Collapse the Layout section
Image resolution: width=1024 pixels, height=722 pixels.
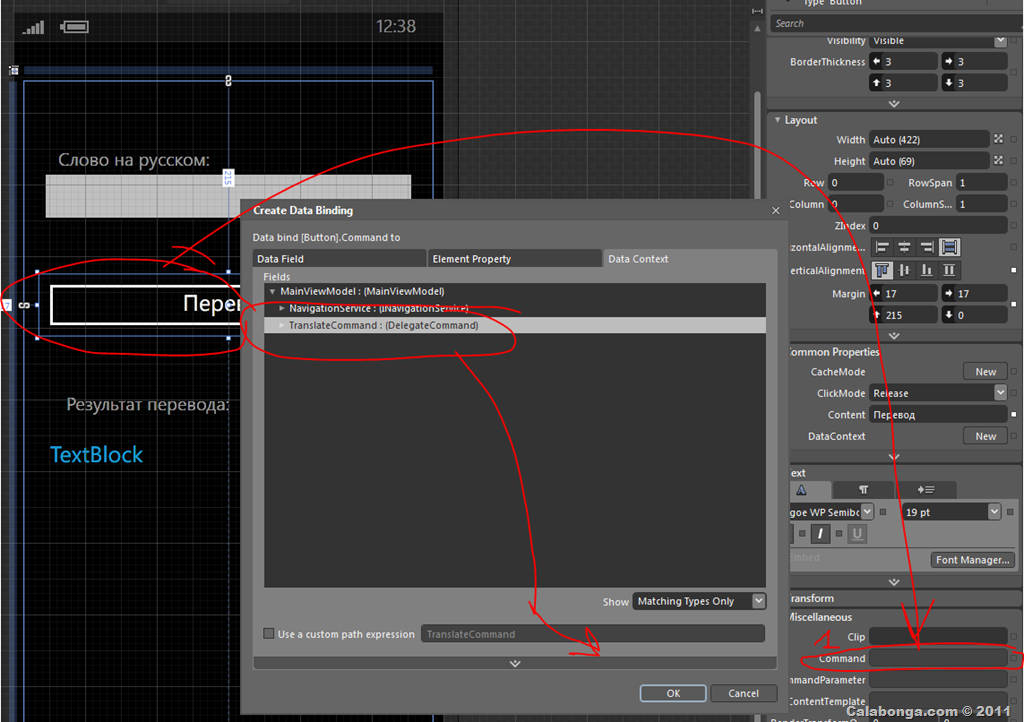[x=777, y=119]
